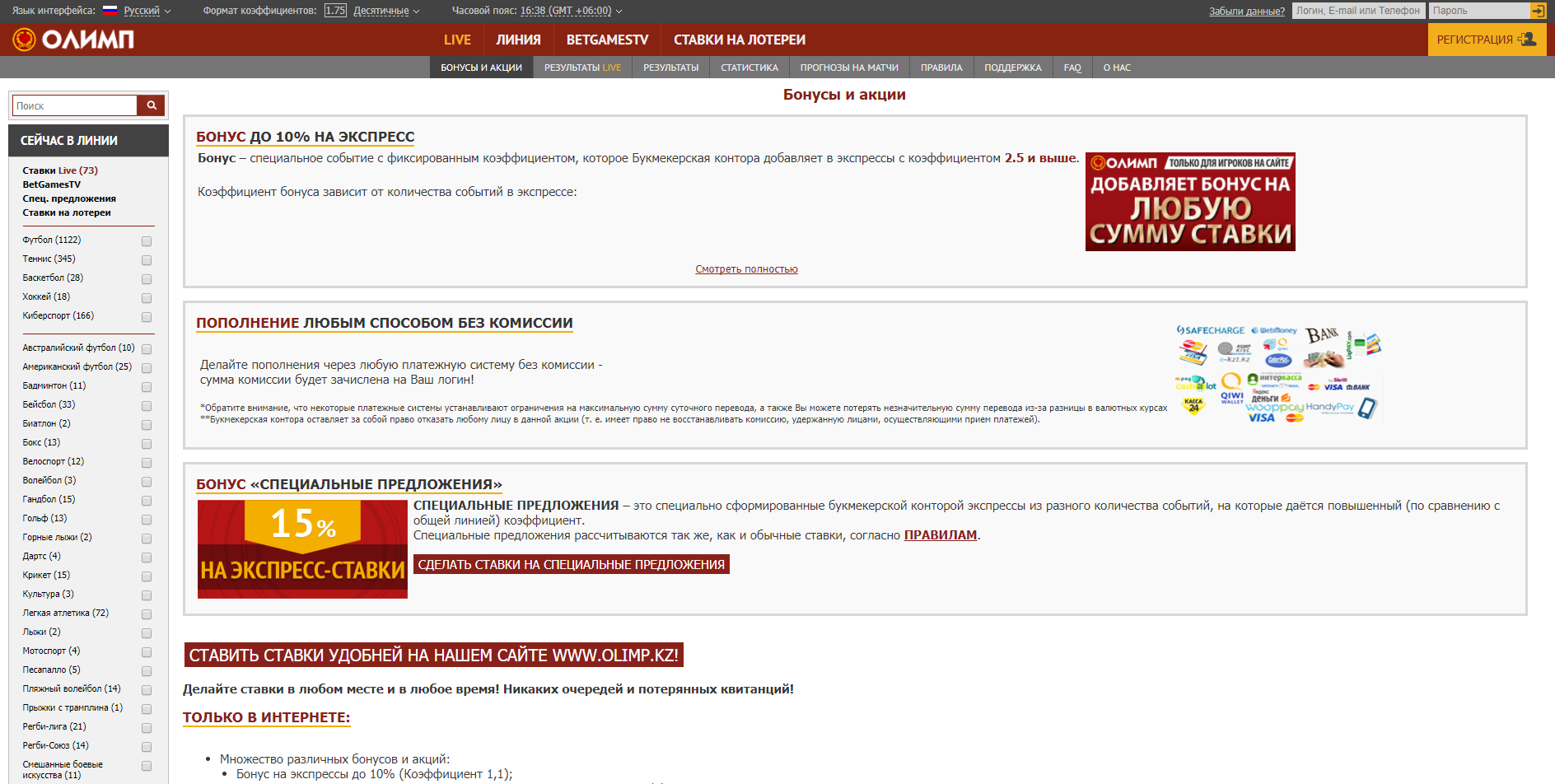Click the Russian flag icon

click(110, 11)
